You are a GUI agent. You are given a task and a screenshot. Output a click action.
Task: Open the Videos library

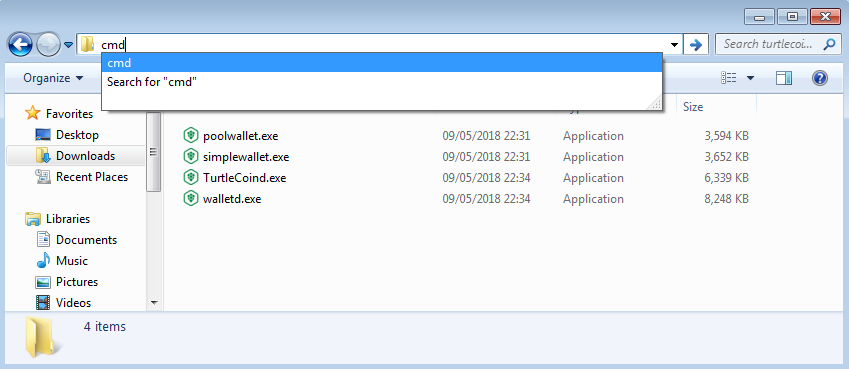[74, 303]
